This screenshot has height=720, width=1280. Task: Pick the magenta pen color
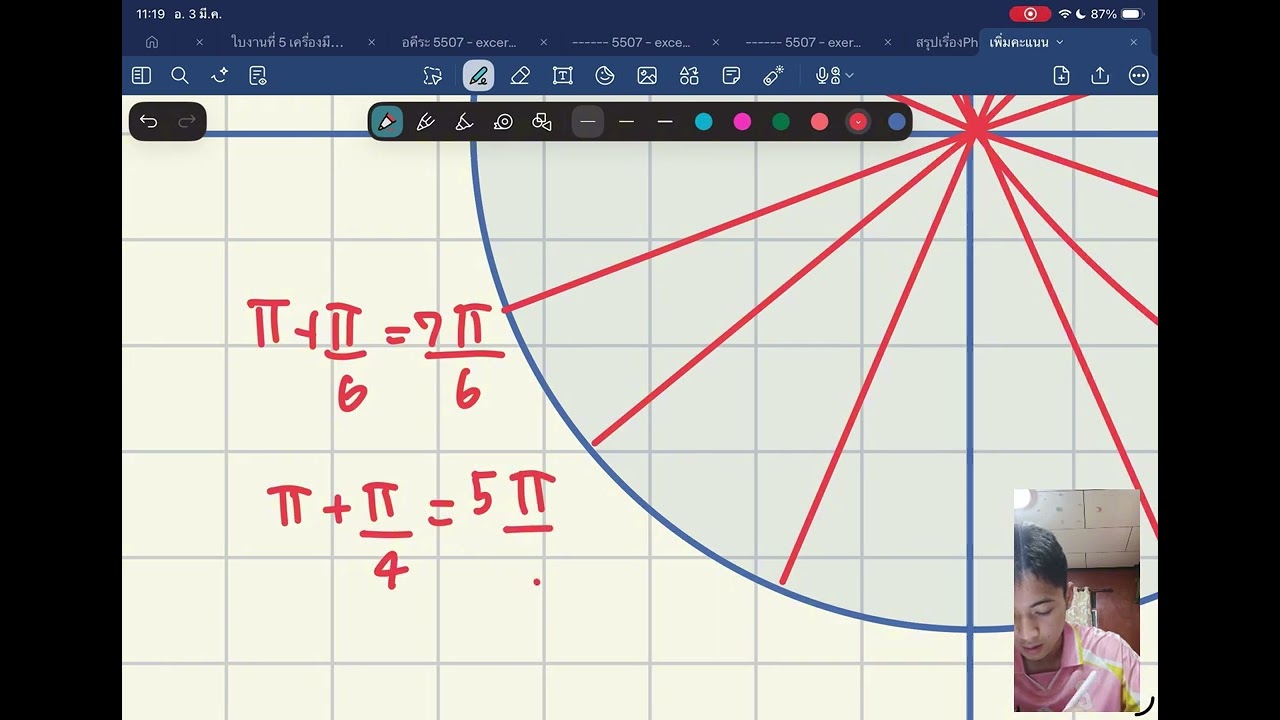(x=742, y=122)
